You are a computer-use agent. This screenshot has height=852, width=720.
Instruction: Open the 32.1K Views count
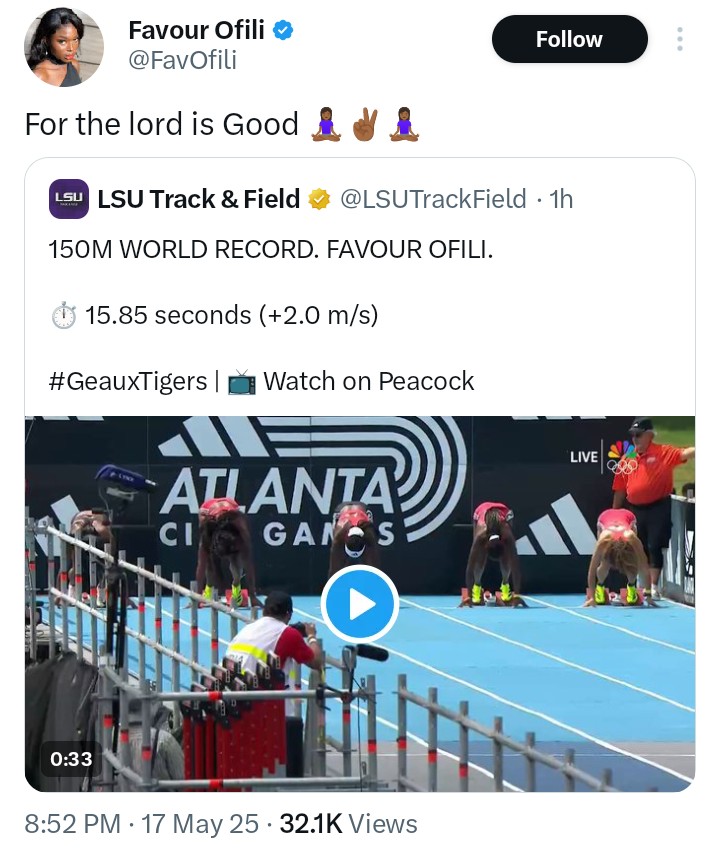pyautogui.click(x=348, y=824)
